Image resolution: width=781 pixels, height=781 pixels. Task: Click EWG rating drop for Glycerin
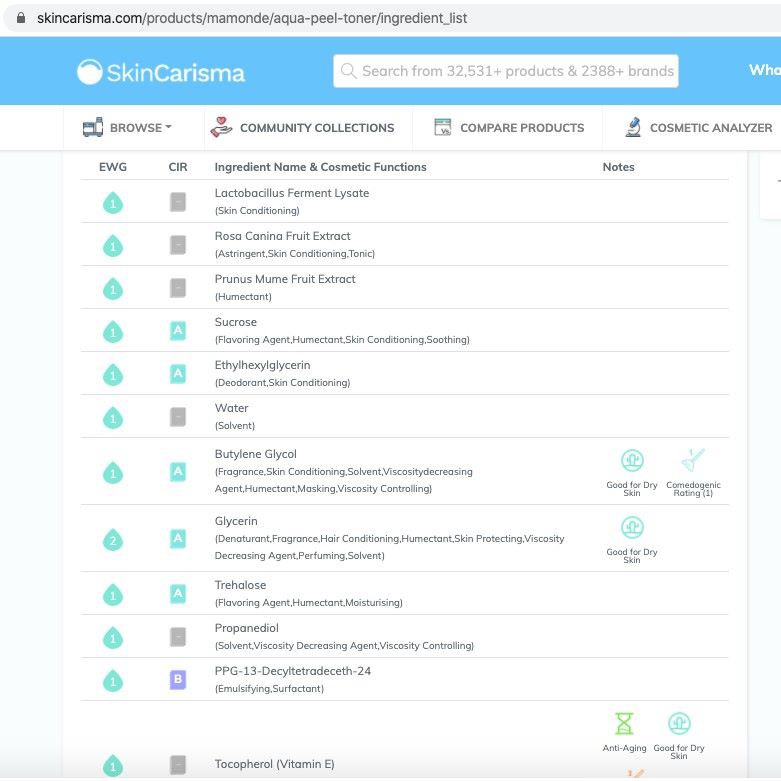(113, 540)
